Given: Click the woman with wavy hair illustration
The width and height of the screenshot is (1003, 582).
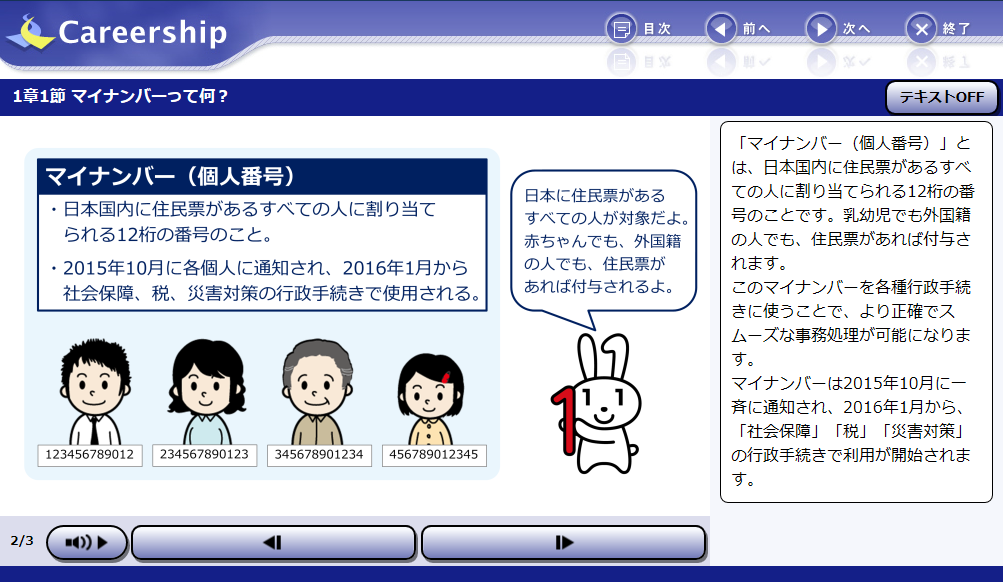Looking at the screenshot, I should point(207,392).
